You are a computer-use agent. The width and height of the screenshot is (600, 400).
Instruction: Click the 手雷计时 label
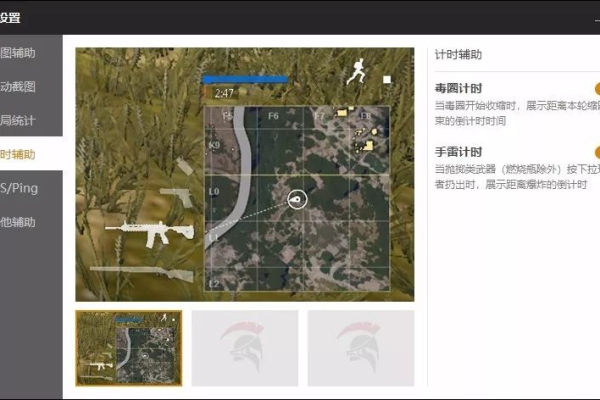coord(458,152)
